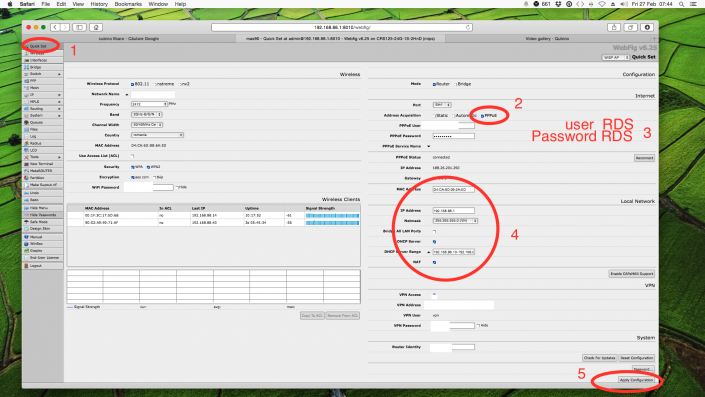Click Logout in the sidebar
705x397 pixels.
[x=43, y=266]
